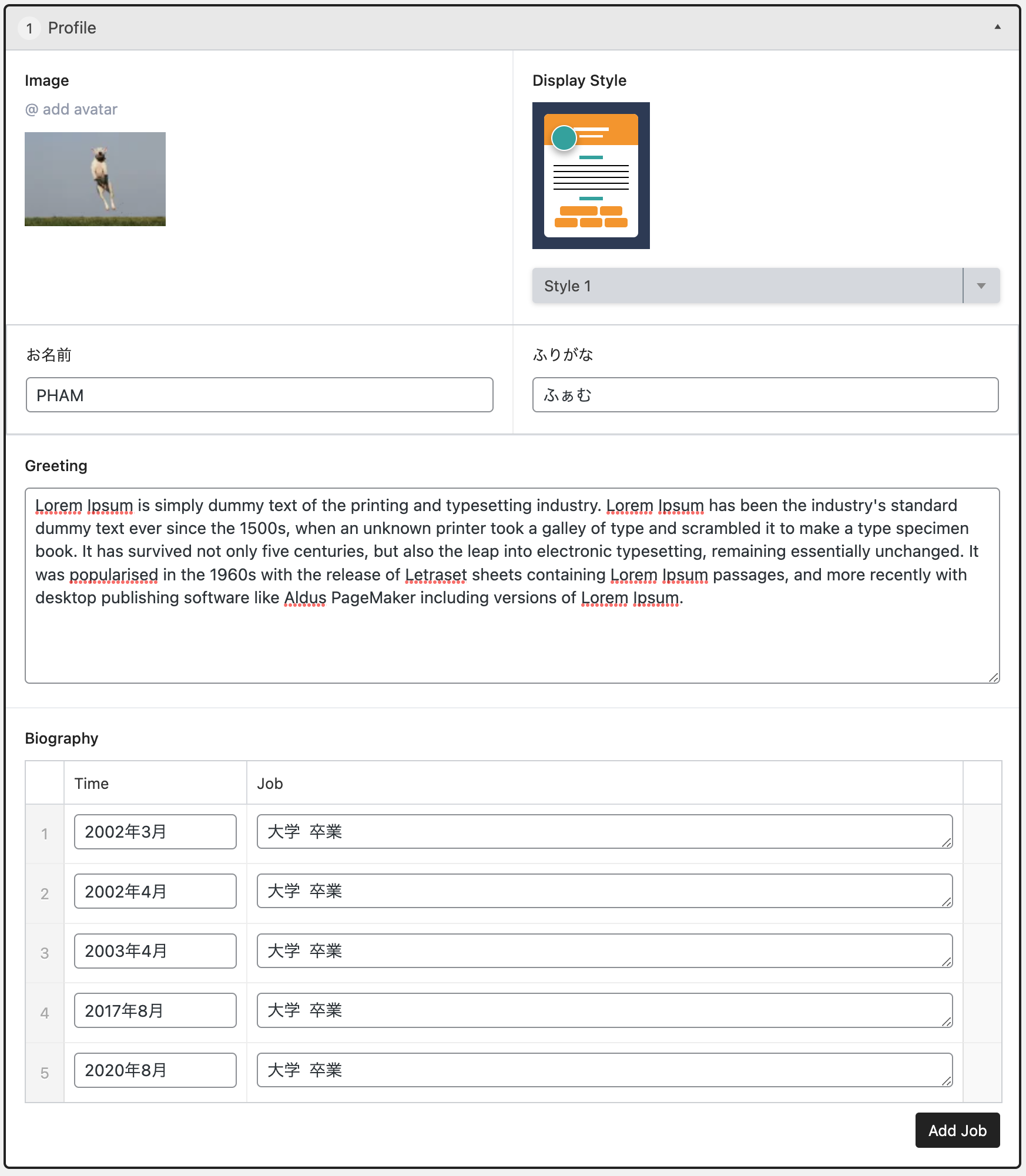The width and height of the screenshot is (1026, 1176).
Task: Click the Profile section header title
Action: coord(72,28)
